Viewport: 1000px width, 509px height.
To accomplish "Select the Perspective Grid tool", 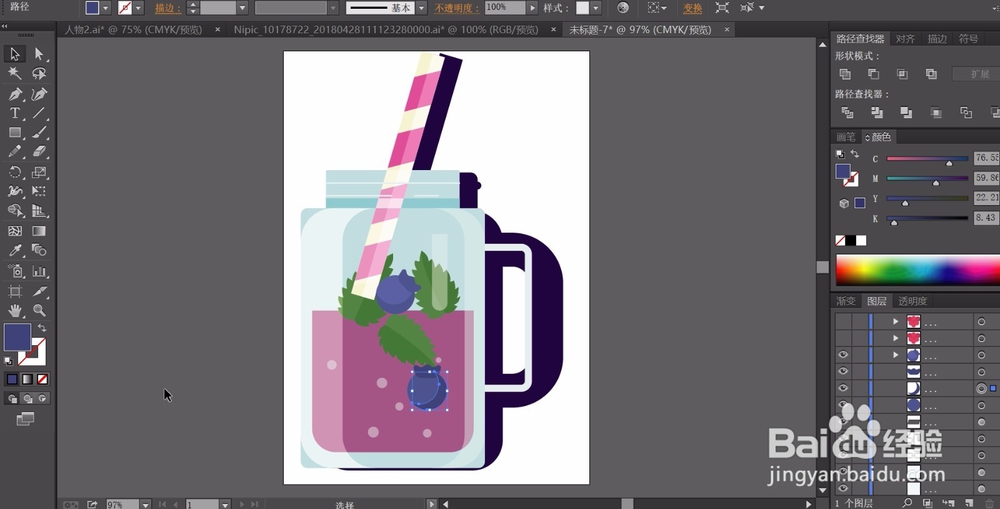I will 39,210.
